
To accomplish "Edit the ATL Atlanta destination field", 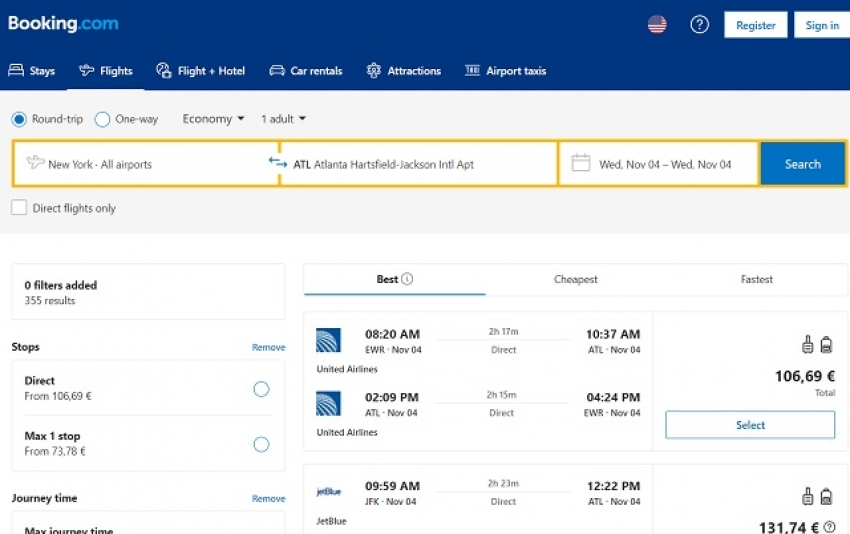I will [x=418, y=164].
